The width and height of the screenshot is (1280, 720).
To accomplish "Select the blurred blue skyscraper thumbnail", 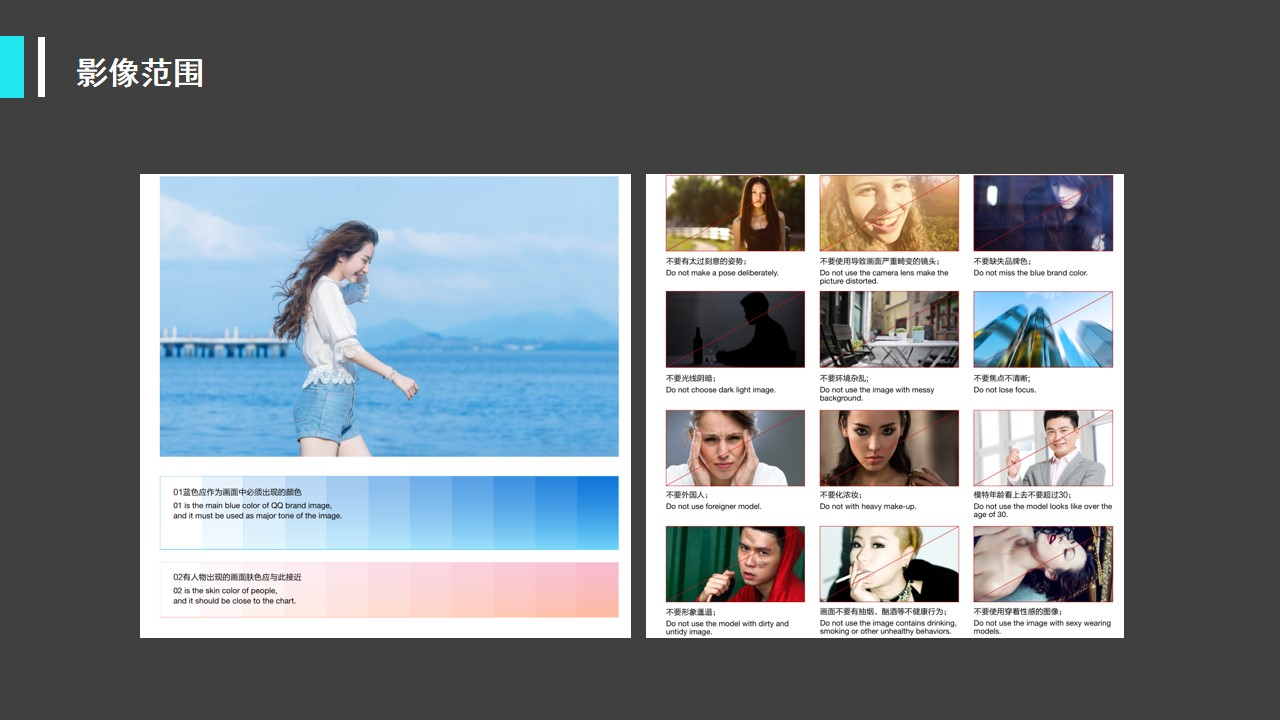I will coord(1043,329).
